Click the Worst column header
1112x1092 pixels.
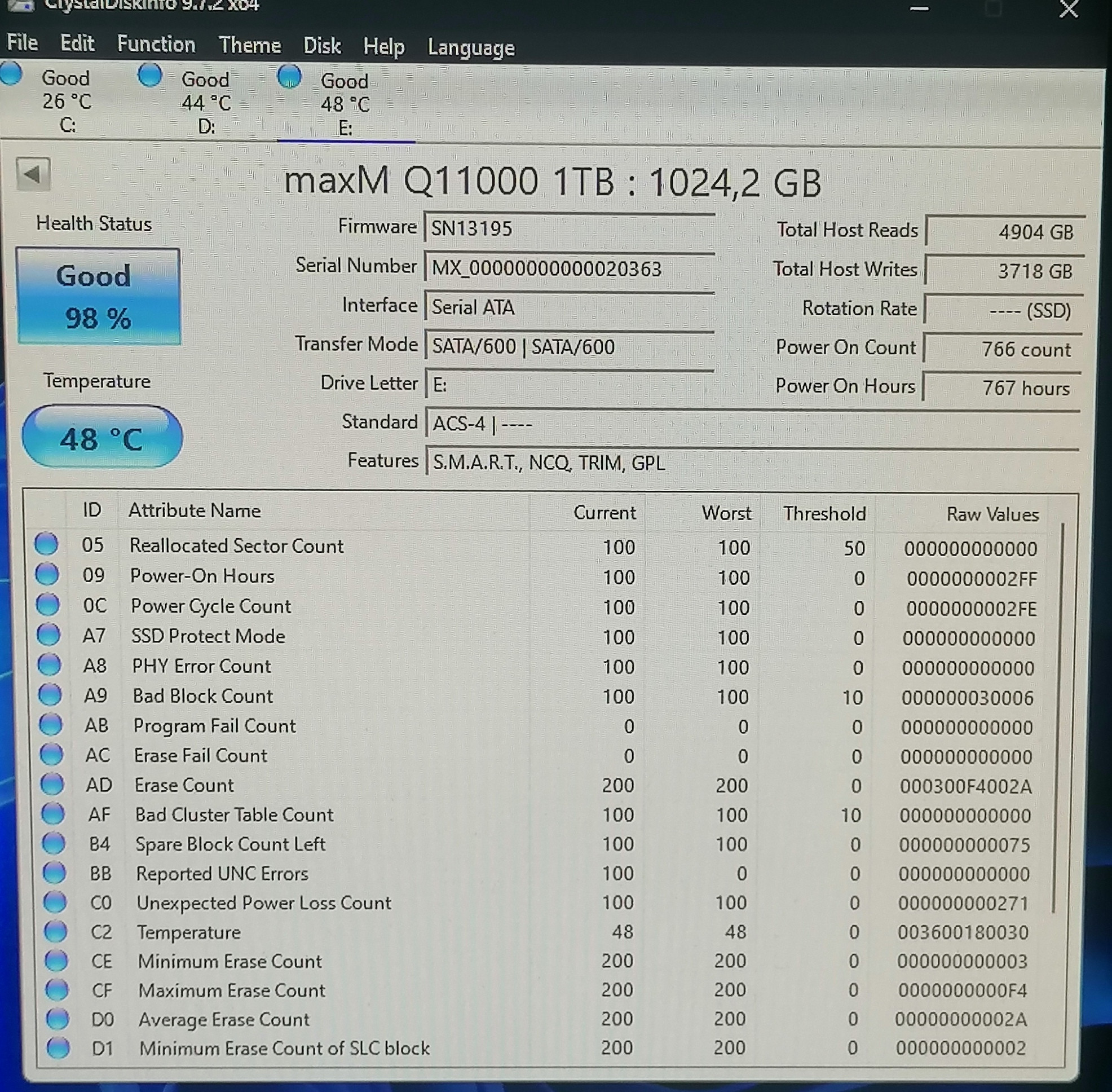point(726,513)
